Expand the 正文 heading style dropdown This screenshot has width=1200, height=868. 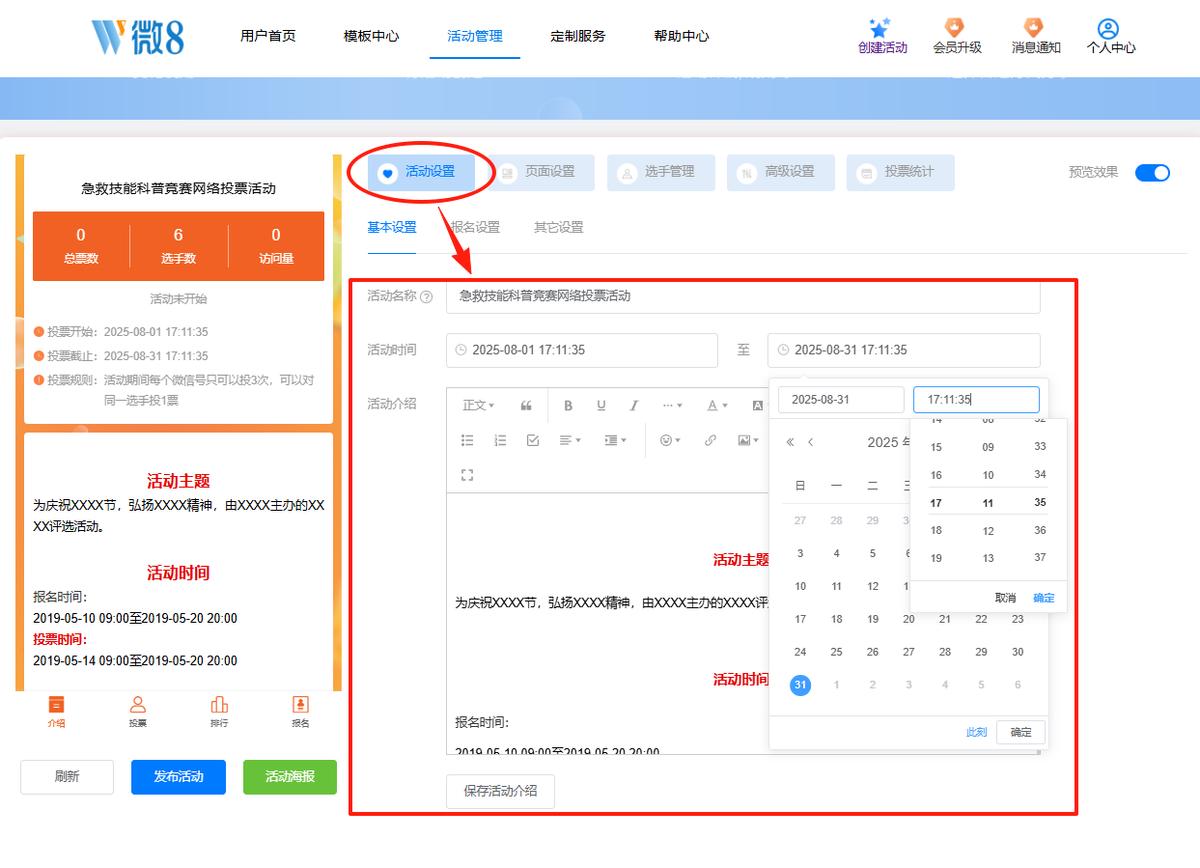click(478, 405)
